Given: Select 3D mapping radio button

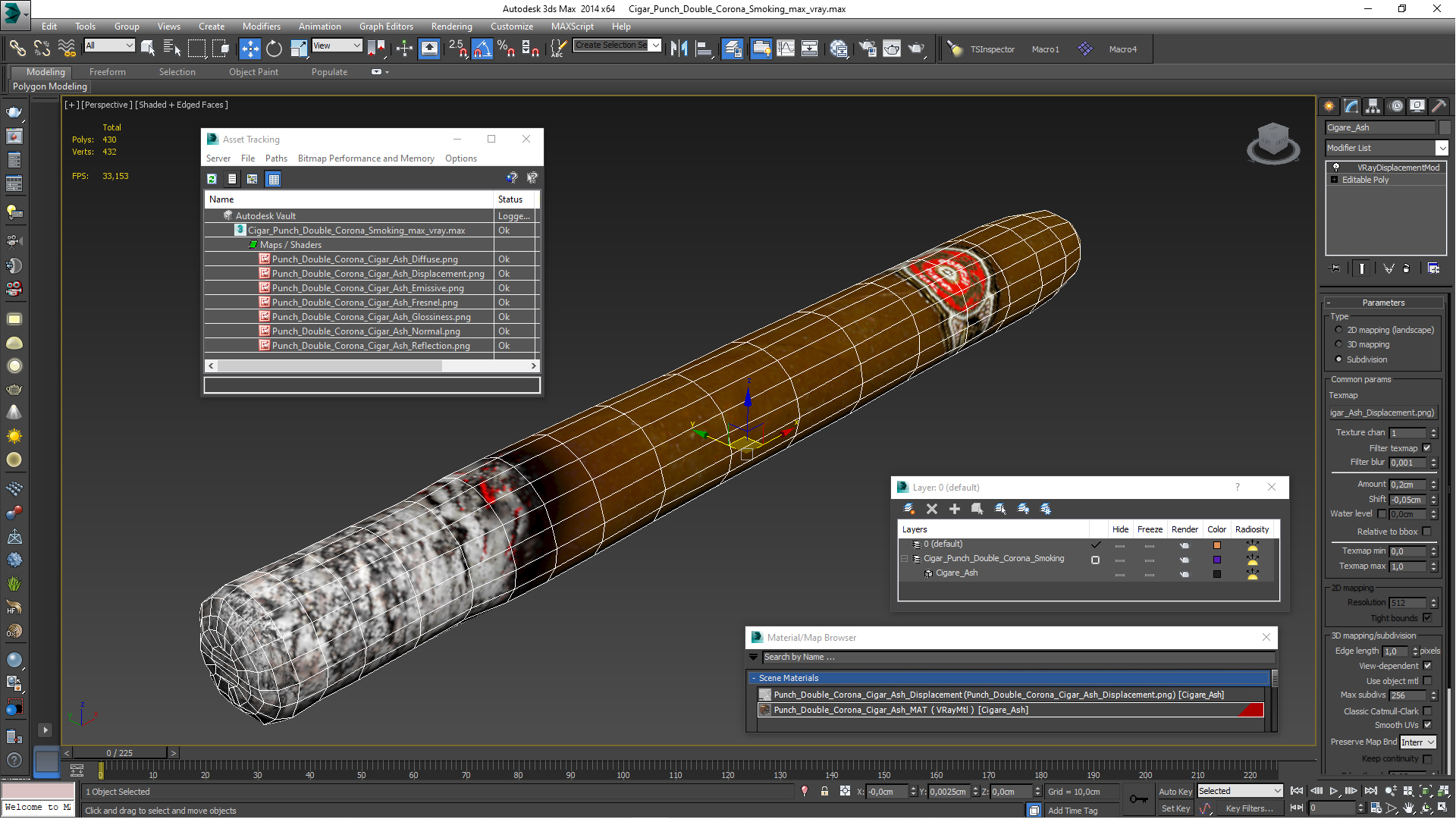Looking at the screenshot, I should 1338,344.
